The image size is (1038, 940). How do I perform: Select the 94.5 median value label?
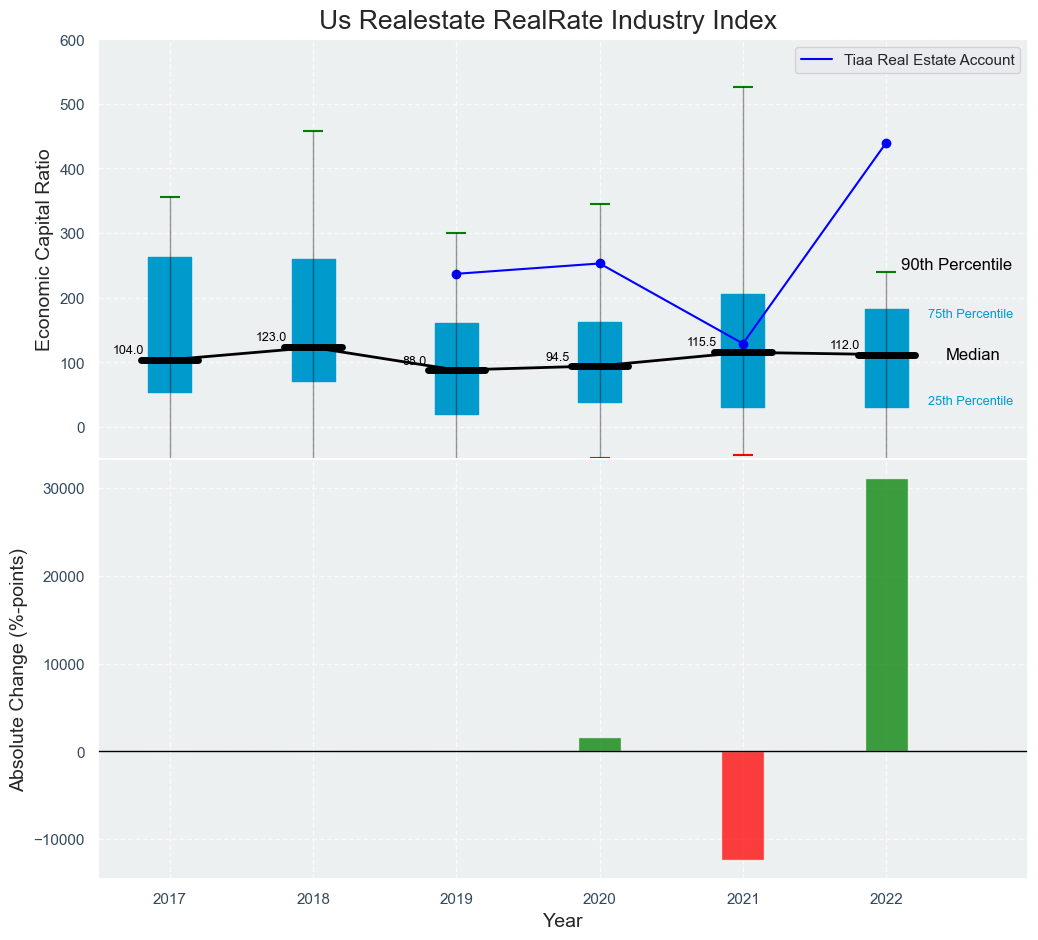point(557,357)
